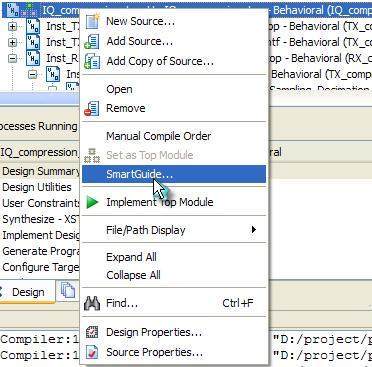This screenshot has height=367, width=372.
Task: Click the Source Properties checkmark icon
Action: point(92,352)
